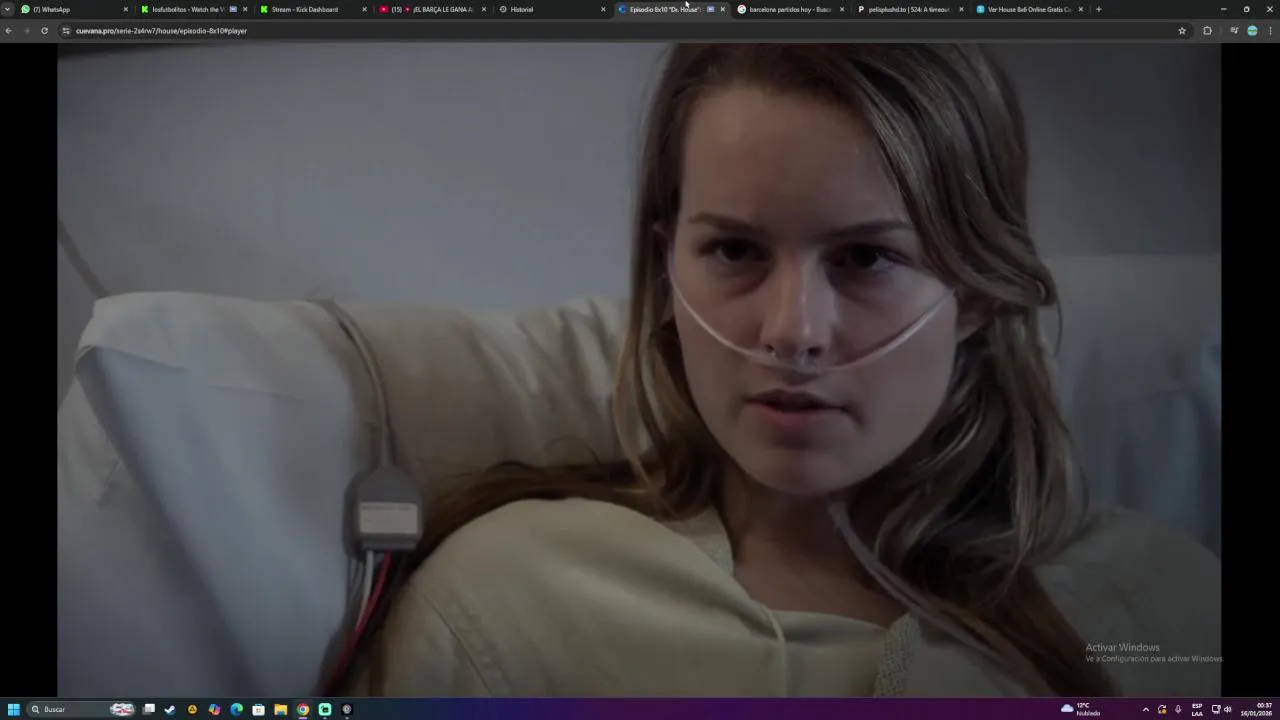Open the Windows Start menu
This screenshot has height=720, width=1280.
point(13,709)
